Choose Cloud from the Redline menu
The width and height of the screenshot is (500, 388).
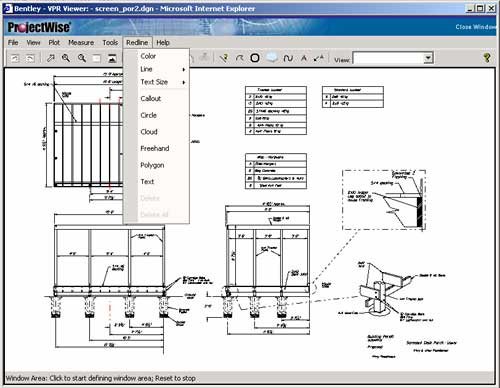[149, 132]
